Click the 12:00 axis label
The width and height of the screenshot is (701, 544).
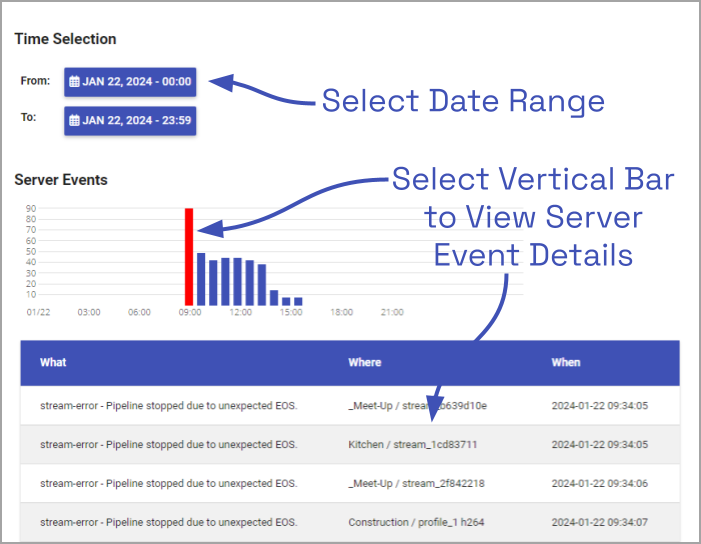coord(241,312)
